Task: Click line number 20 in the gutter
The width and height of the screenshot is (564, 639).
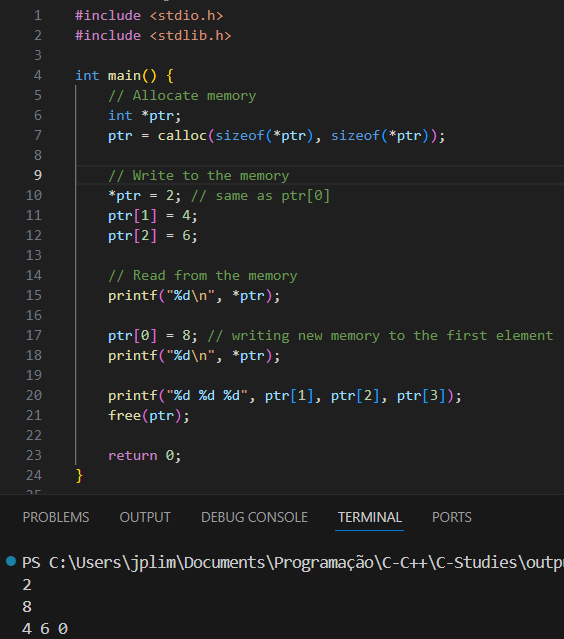Action: 34,395
